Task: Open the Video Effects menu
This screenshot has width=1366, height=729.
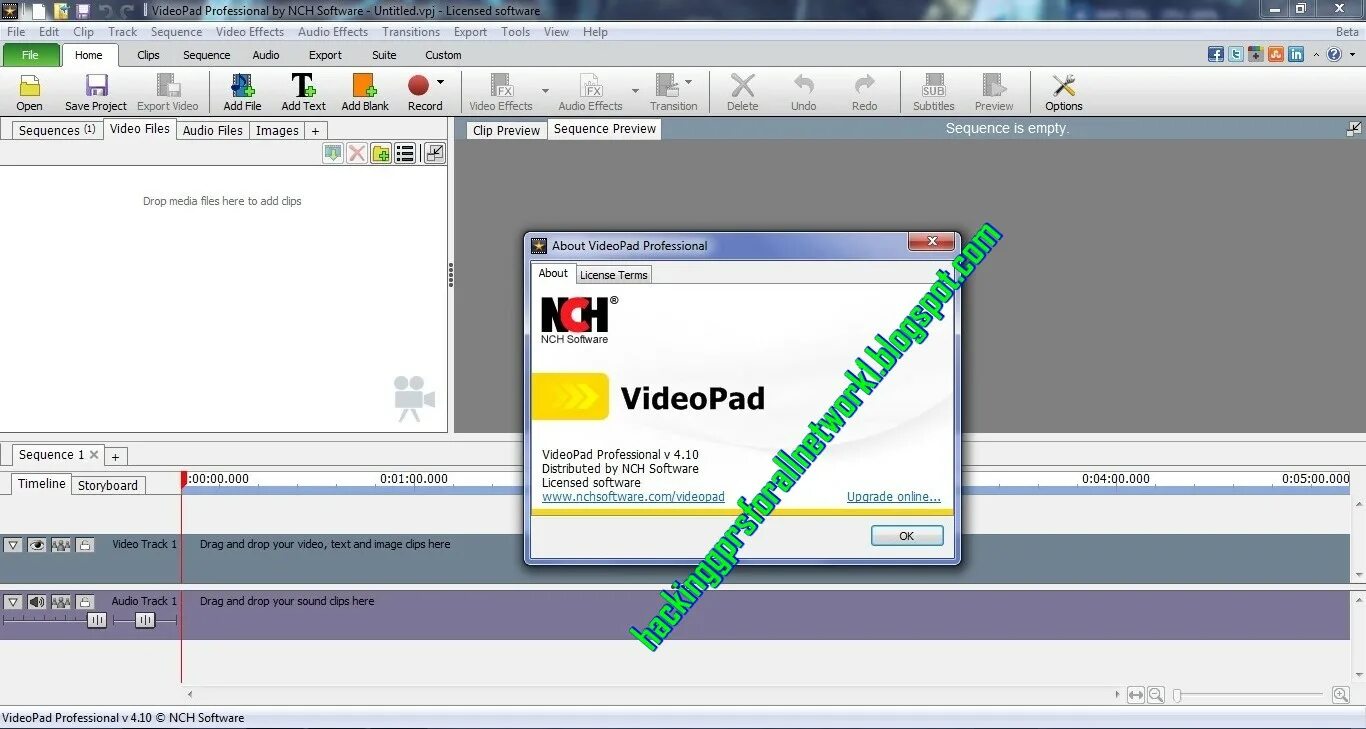Action: coord(250,32)
